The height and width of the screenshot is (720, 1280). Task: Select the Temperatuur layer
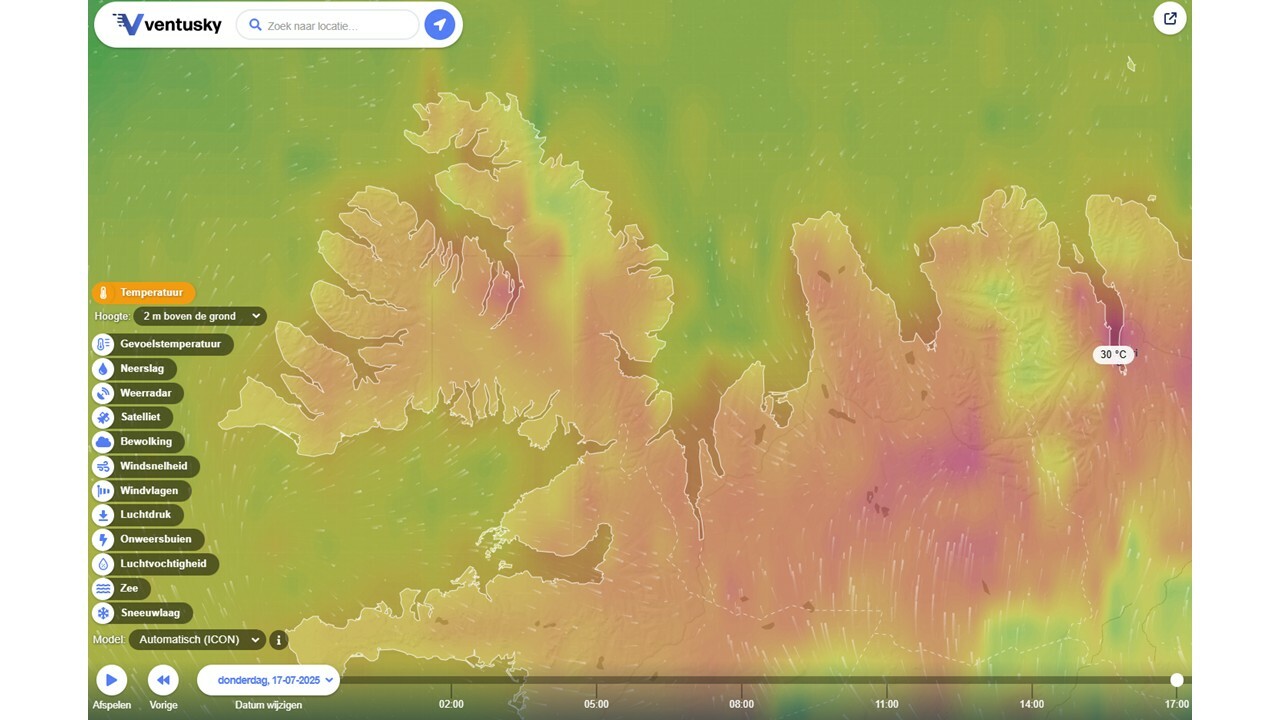click(143, 293)
